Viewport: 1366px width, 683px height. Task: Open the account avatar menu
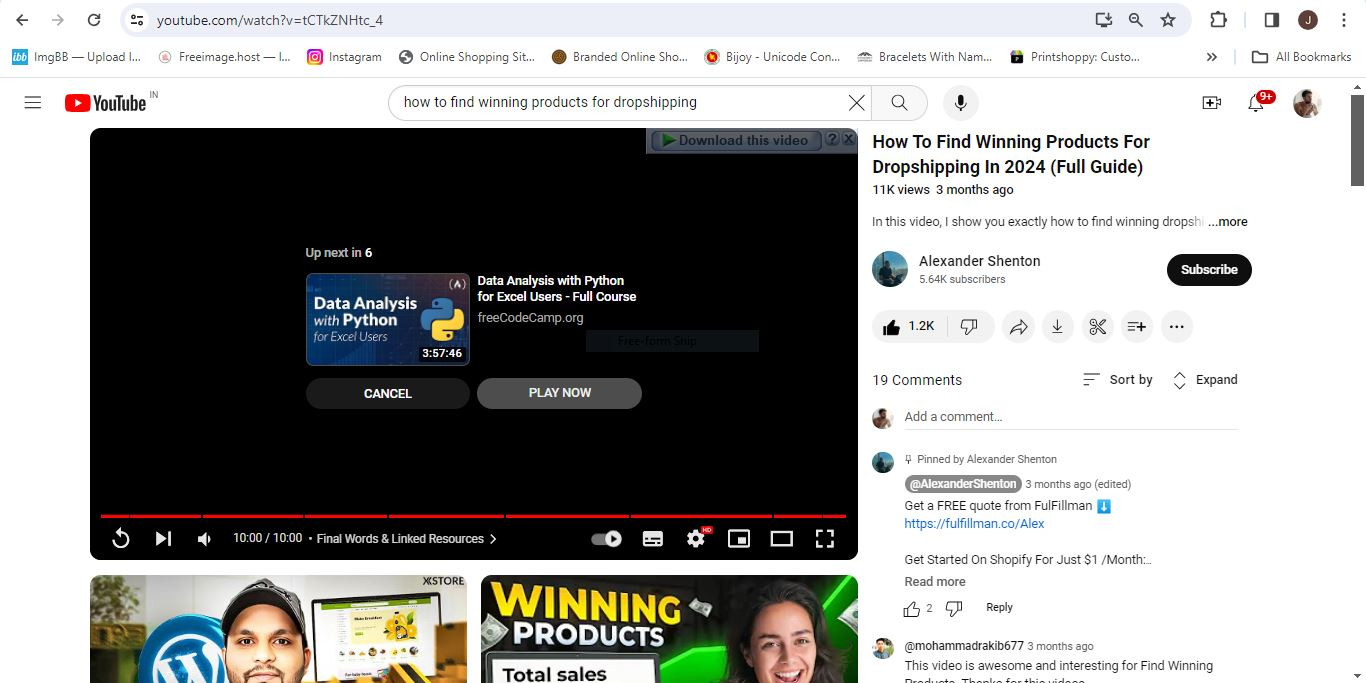(1307, 103)
